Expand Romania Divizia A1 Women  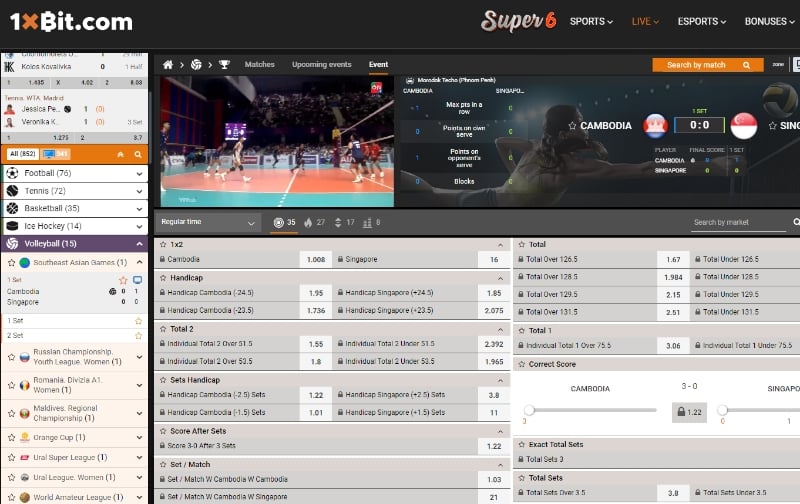coord(139,385)
